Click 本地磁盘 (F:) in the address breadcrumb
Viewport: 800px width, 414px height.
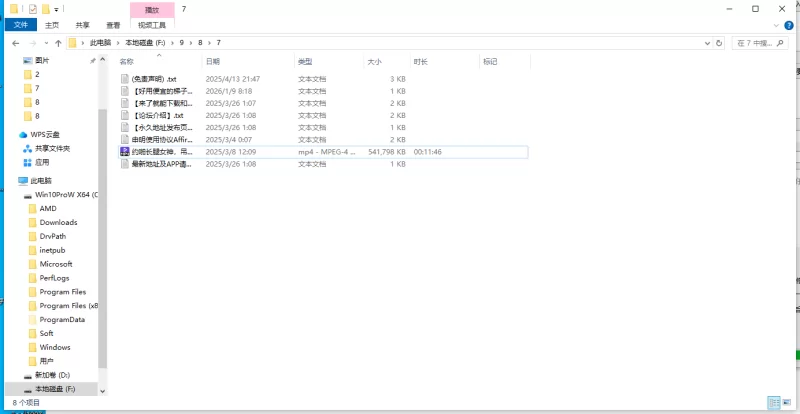click(145, 43)
